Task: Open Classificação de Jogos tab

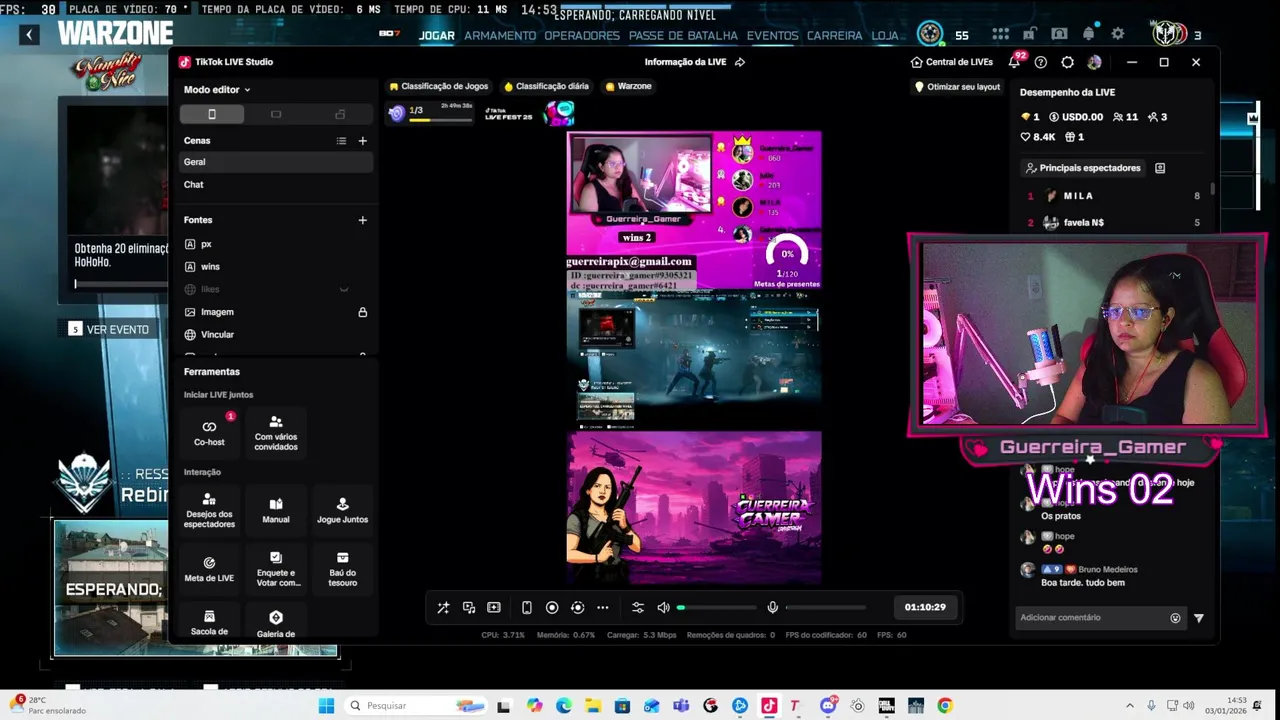Action: point(439,87)
